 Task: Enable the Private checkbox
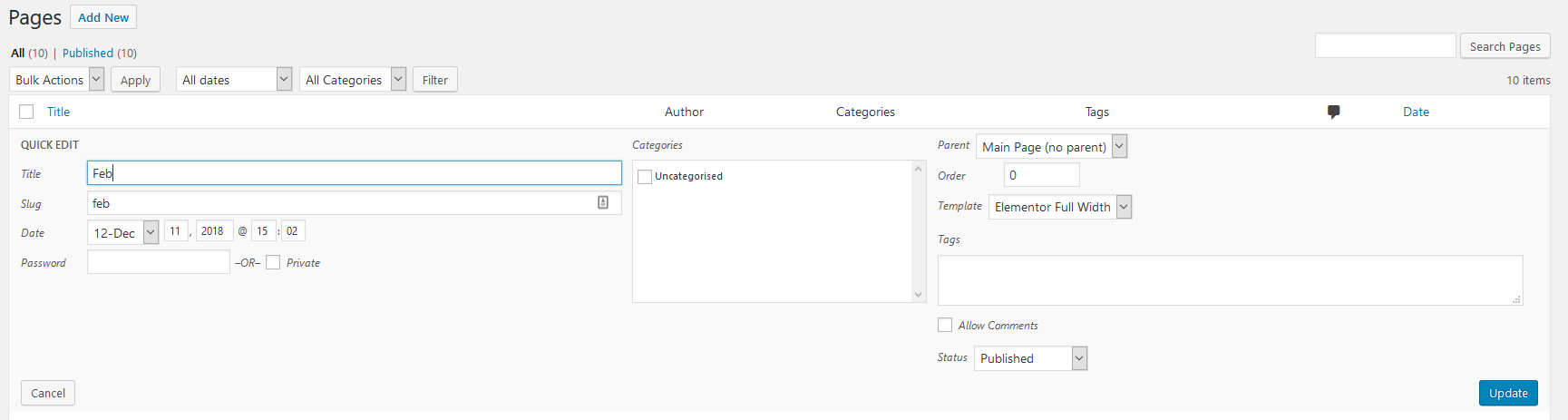point(273,262)
